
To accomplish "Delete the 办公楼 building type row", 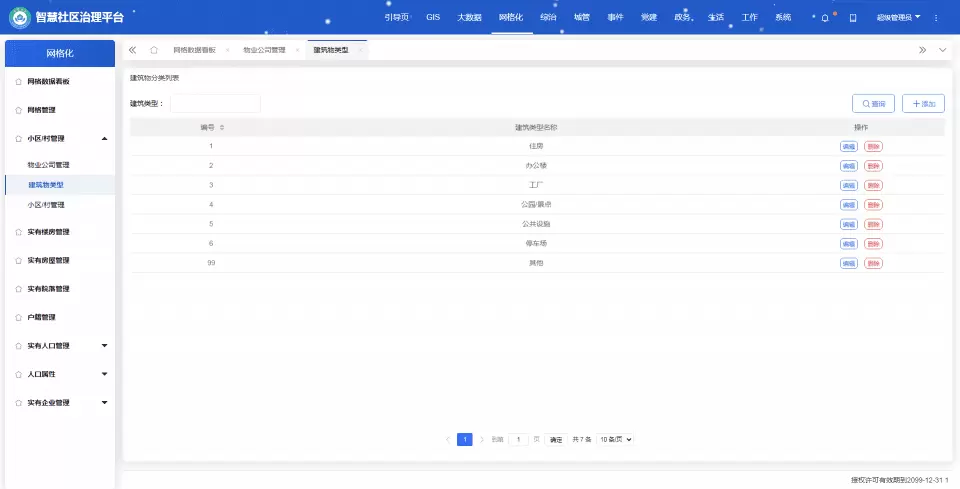I will pos(873,166).
